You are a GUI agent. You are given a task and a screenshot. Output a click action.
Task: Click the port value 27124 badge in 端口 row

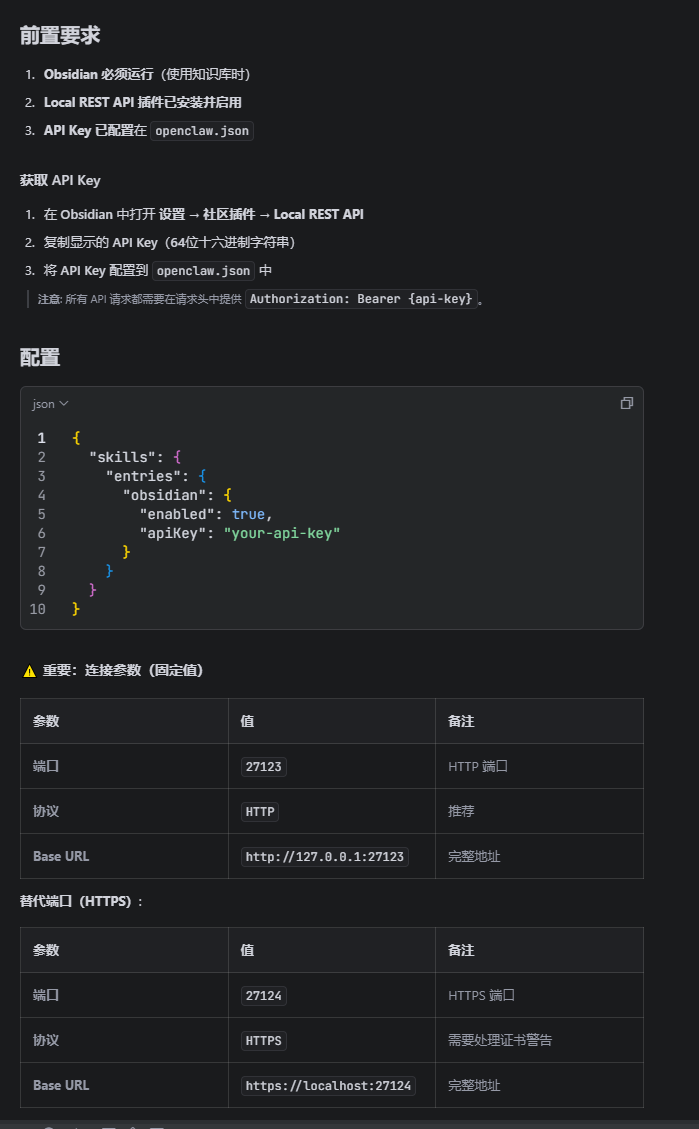[x=263, y=996]
